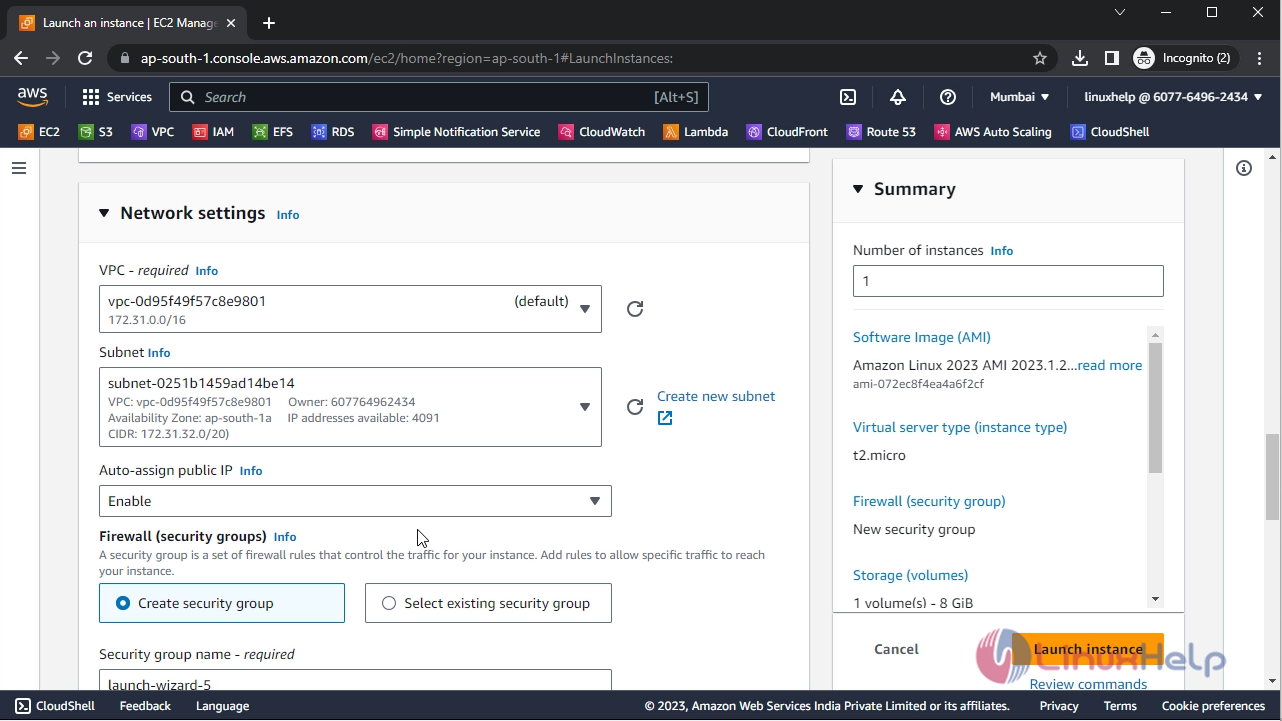Collapse the Network settings section
Screen dimensions: 1282x721
(x=104, y=213)
